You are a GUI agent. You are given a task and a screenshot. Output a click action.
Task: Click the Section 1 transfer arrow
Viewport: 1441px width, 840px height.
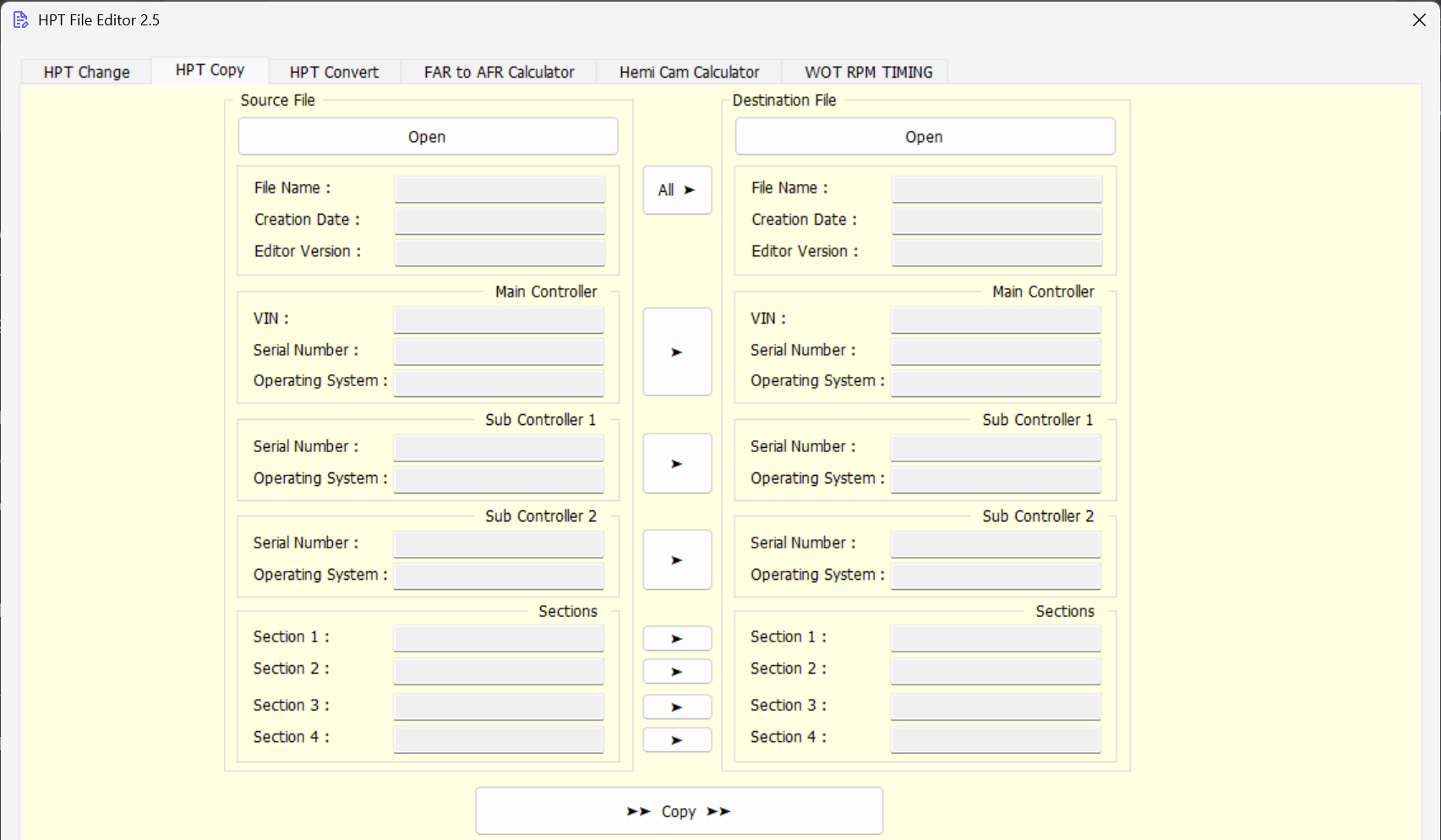(x=676, y=637)
